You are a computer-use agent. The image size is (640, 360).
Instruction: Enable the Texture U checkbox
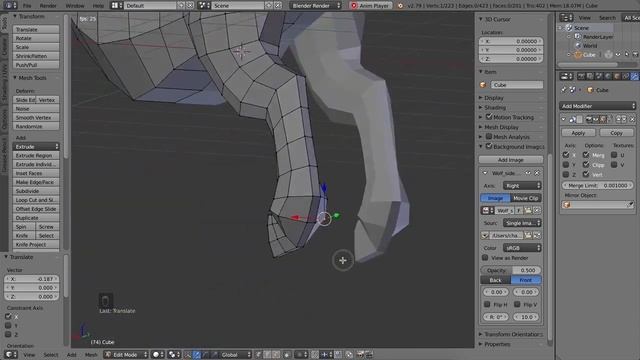tap(614, 155)
